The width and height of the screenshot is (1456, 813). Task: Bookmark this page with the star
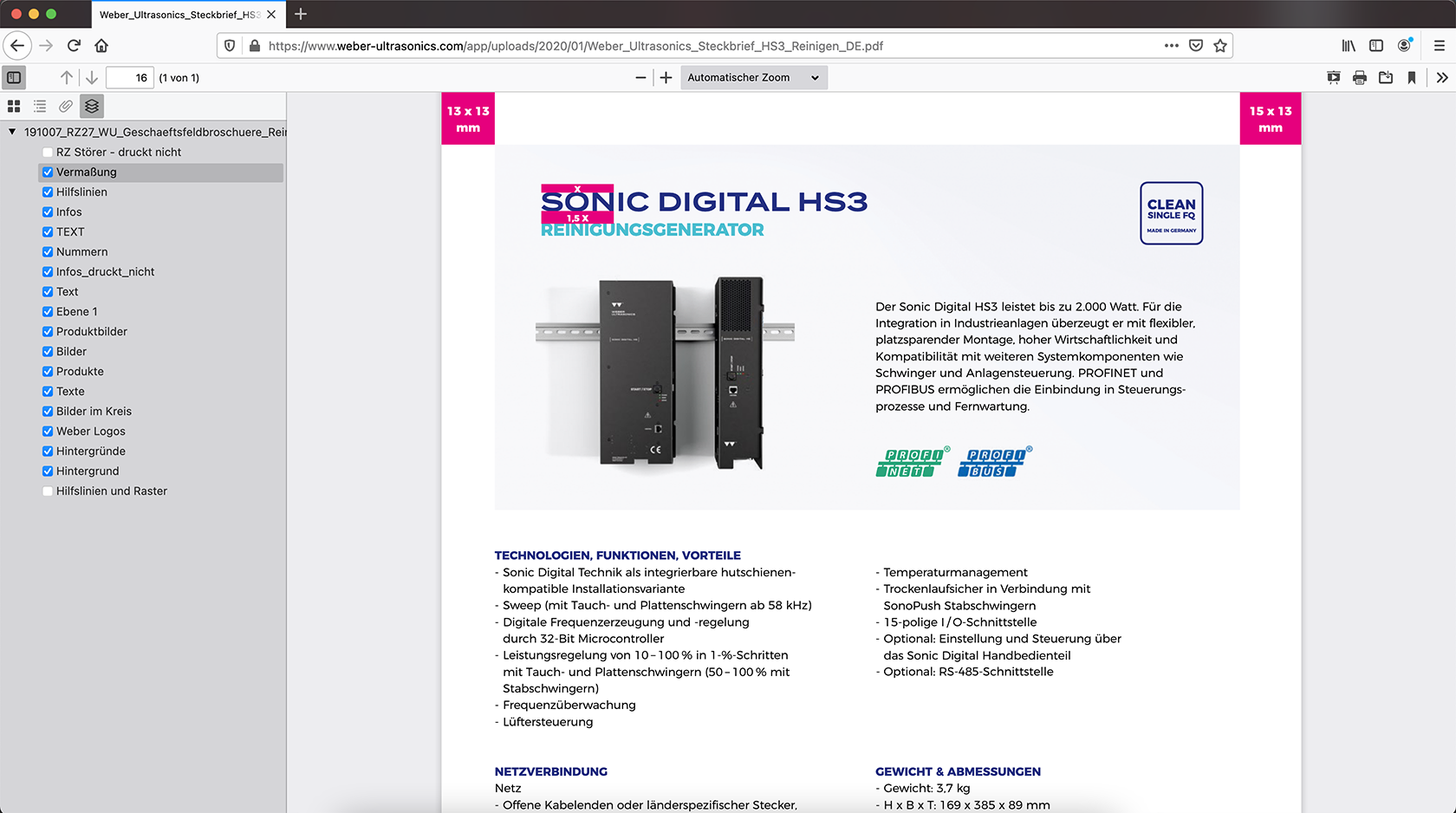1220,46
